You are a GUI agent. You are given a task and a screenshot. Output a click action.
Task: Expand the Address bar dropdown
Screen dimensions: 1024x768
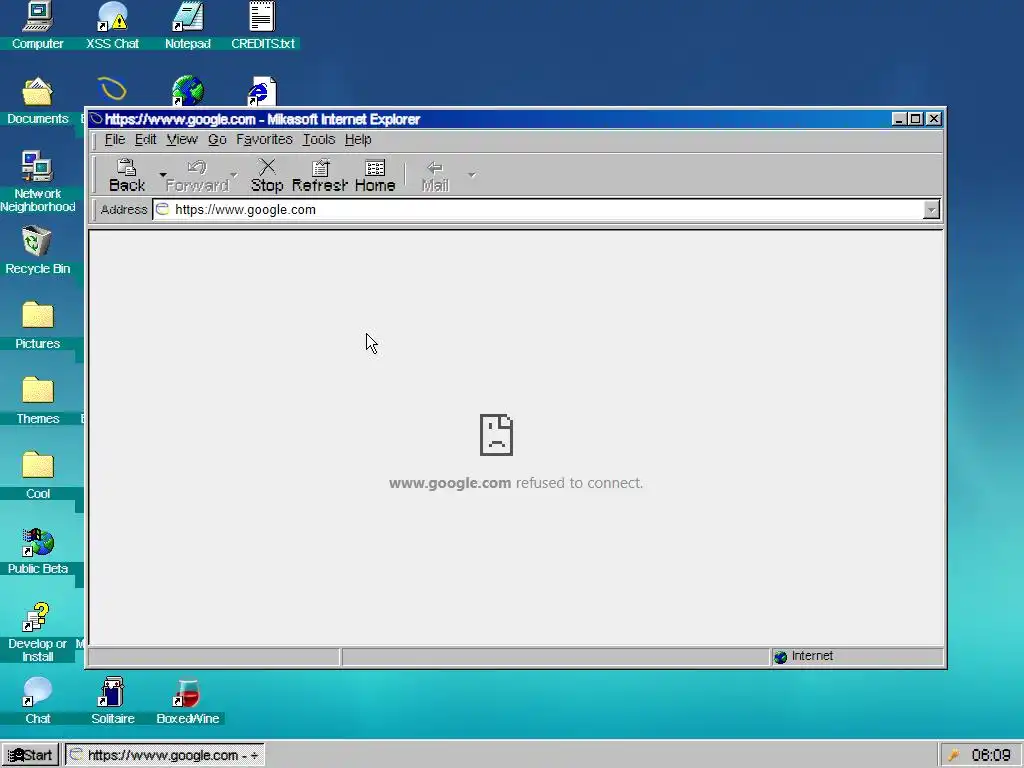pos(931,210)
